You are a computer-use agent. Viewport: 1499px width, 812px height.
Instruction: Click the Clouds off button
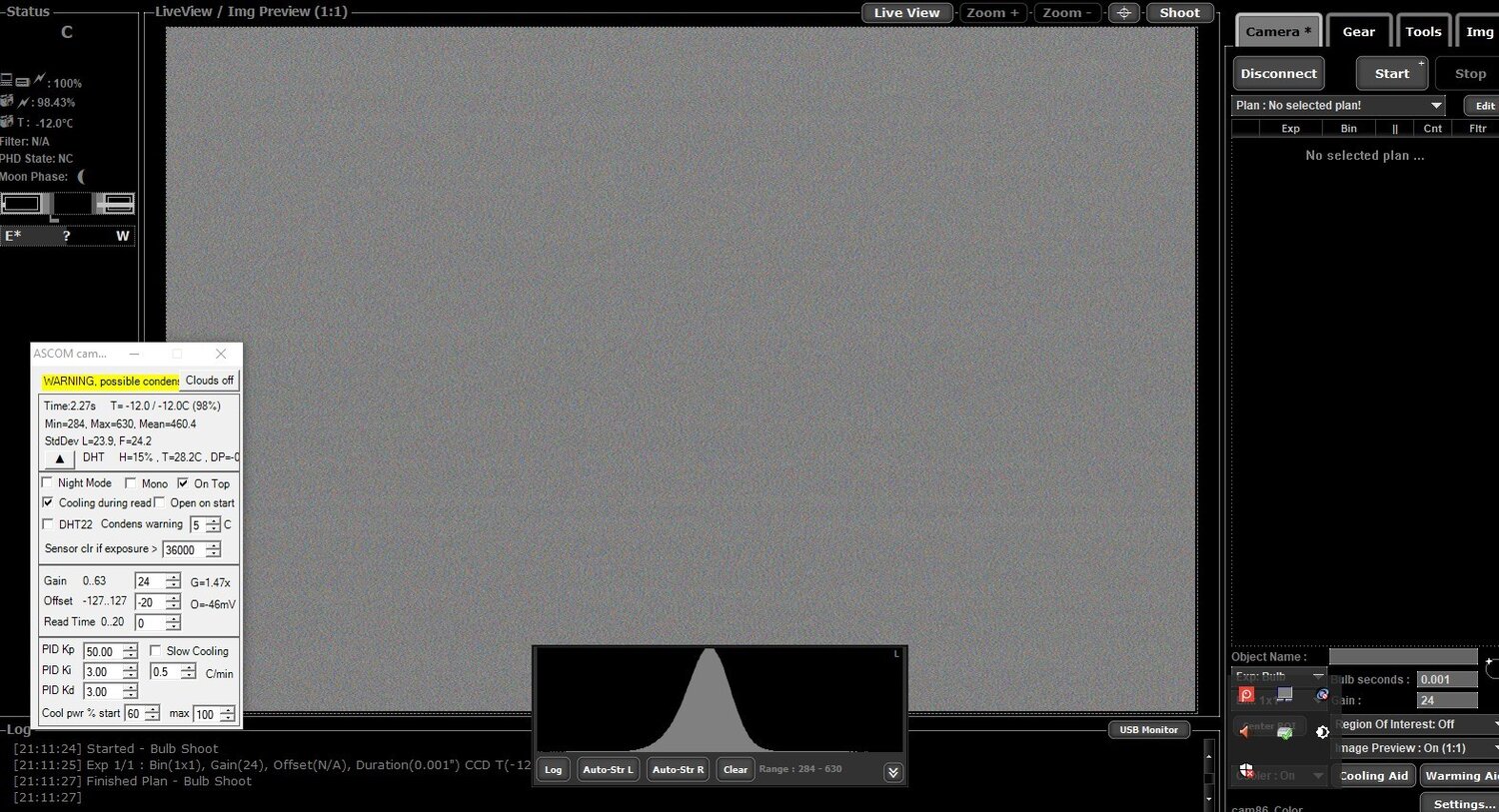pos(209,381)
